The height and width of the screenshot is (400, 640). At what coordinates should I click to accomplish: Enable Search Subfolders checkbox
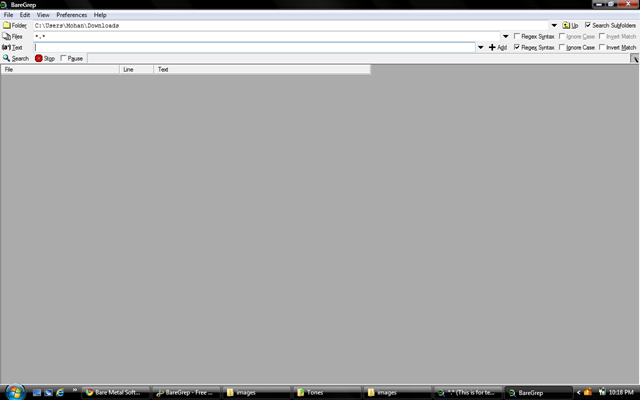click(588, 25)
